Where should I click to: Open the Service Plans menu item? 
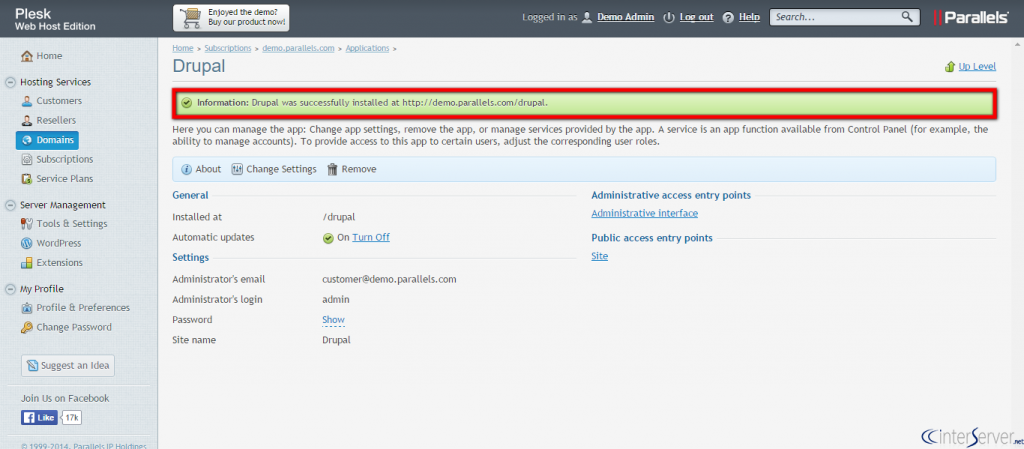65,179
